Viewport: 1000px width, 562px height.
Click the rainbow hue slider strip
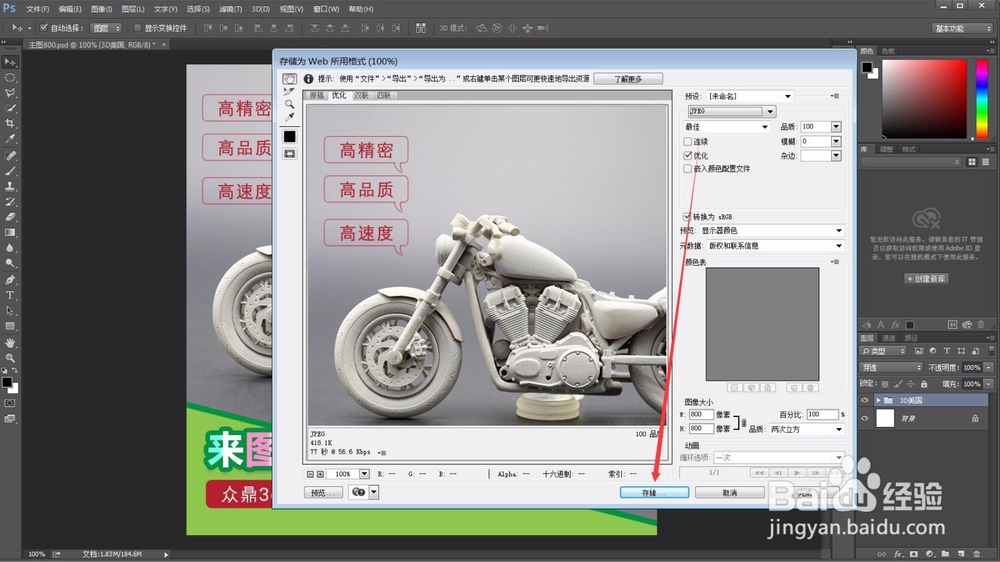point(982,99)
